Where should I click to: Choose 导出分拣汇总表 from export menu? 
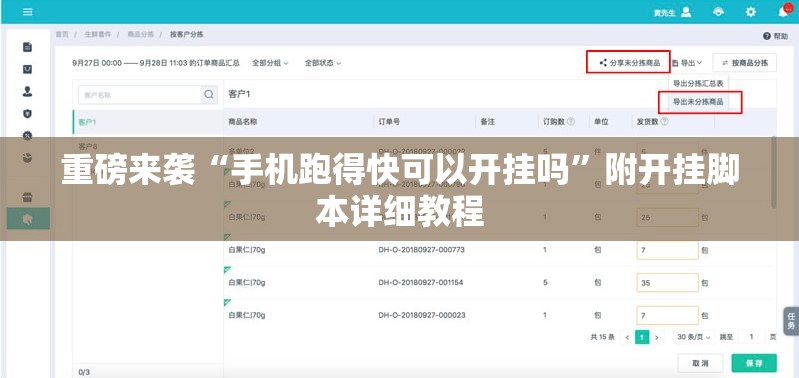pos(698,84)
